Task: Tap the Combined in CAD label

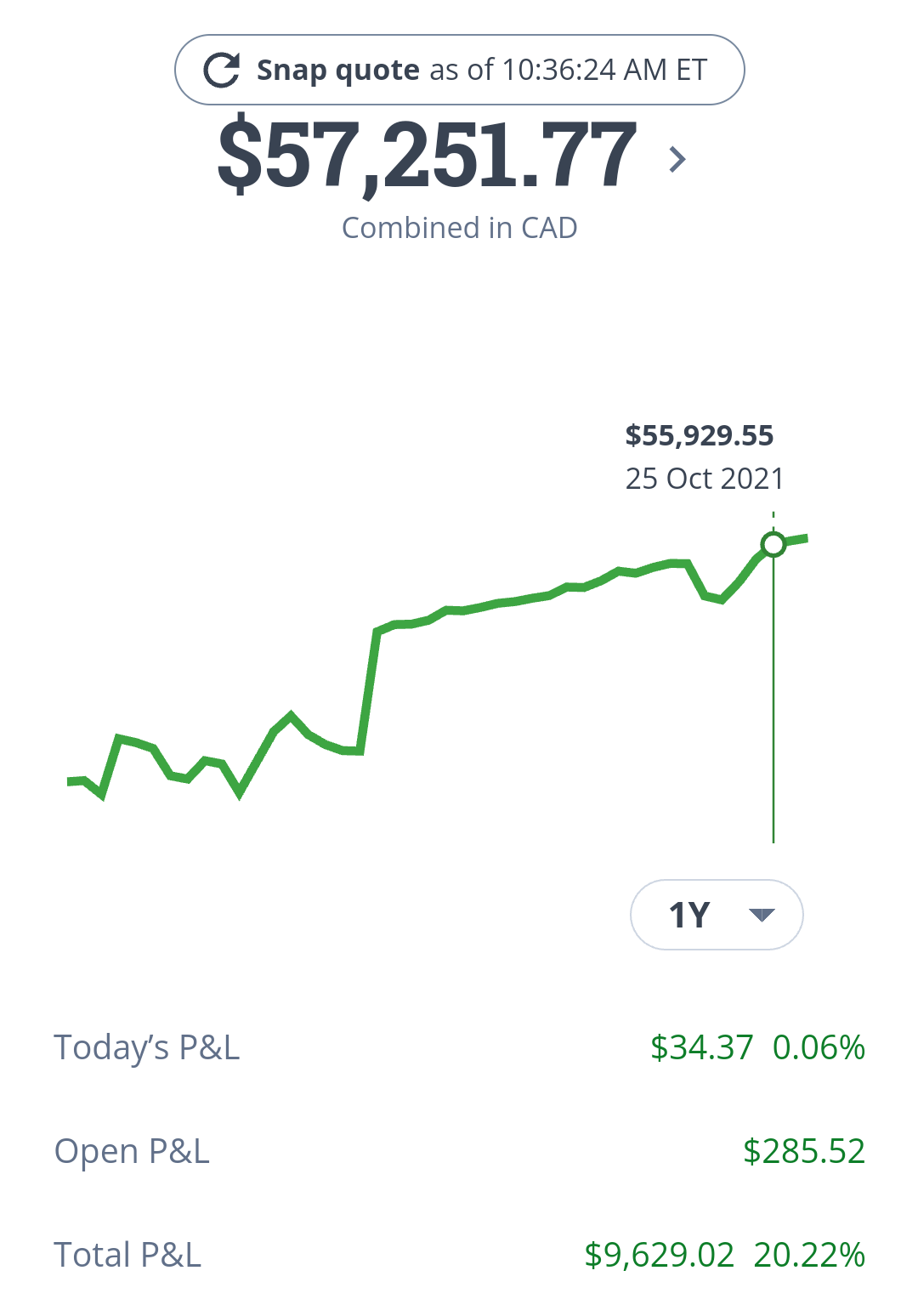Action: (459, 228)
